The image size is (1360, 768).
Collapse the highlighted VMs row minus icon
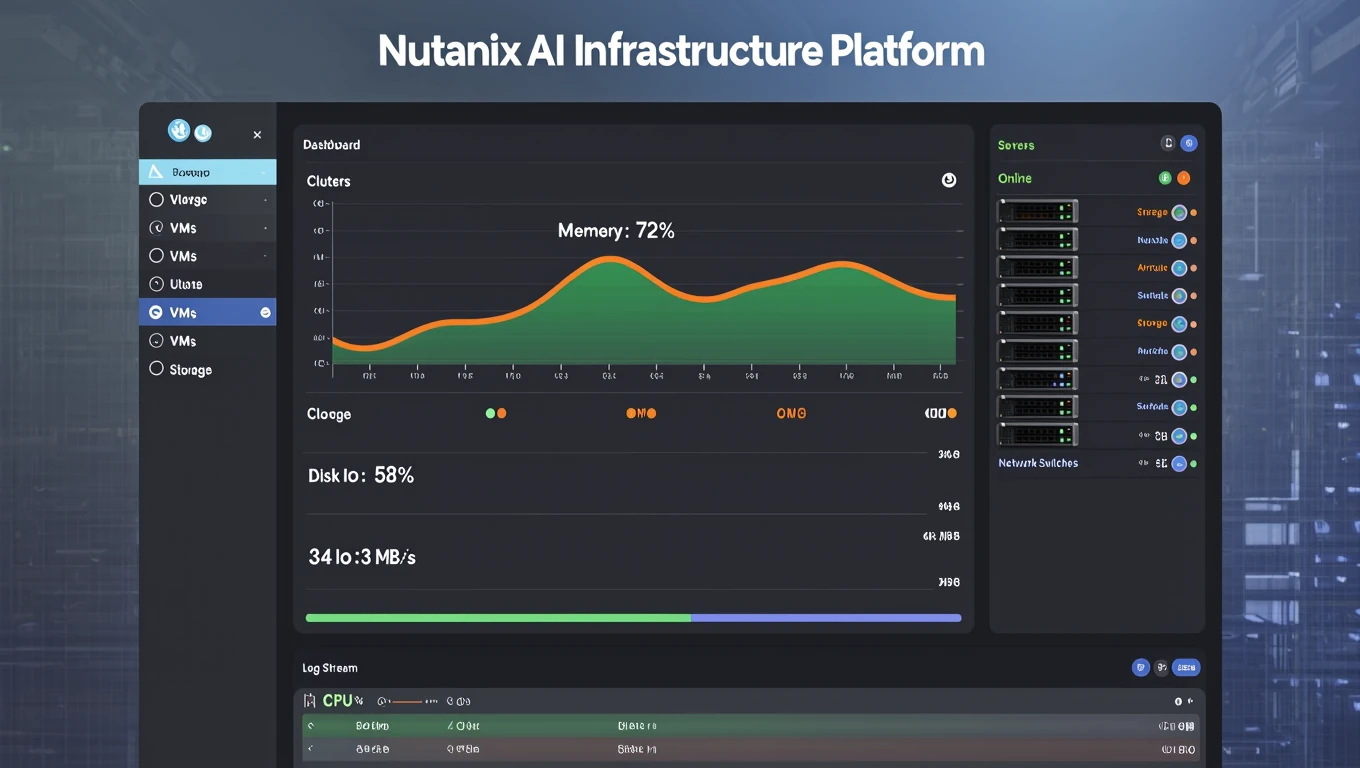265,313
